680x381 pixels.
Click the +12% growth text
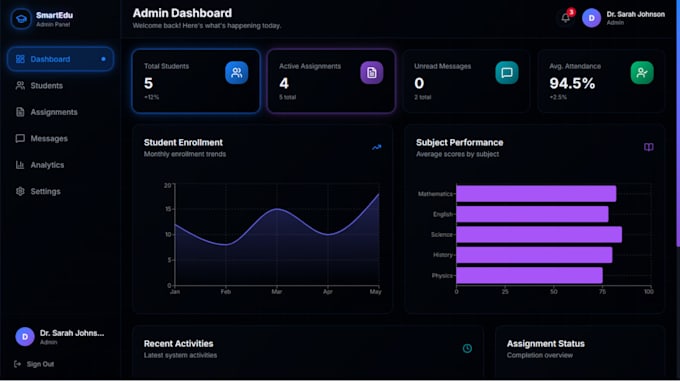pos(151,97)
